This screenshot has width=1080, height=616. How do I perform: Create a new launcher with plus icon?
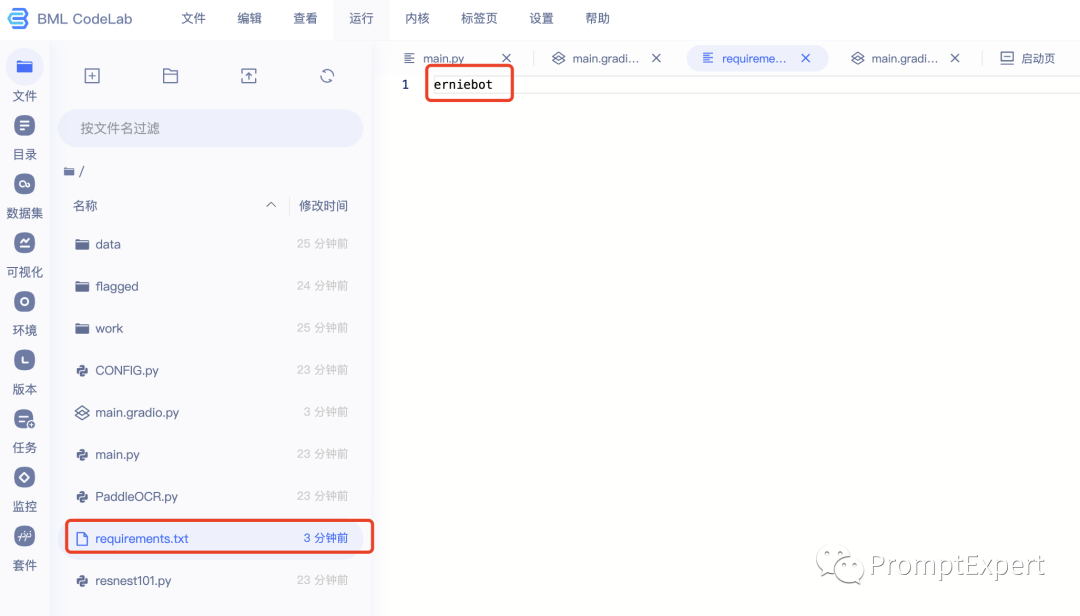pyautogui.click(x=92, y=76)
